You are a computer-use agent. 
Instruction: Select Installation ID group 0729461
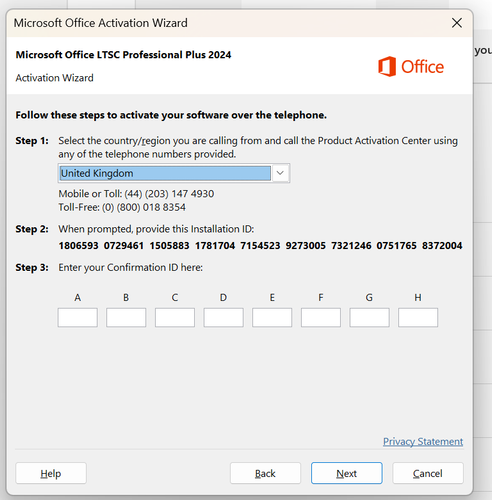pyautogui.click(x=124, y=246)
